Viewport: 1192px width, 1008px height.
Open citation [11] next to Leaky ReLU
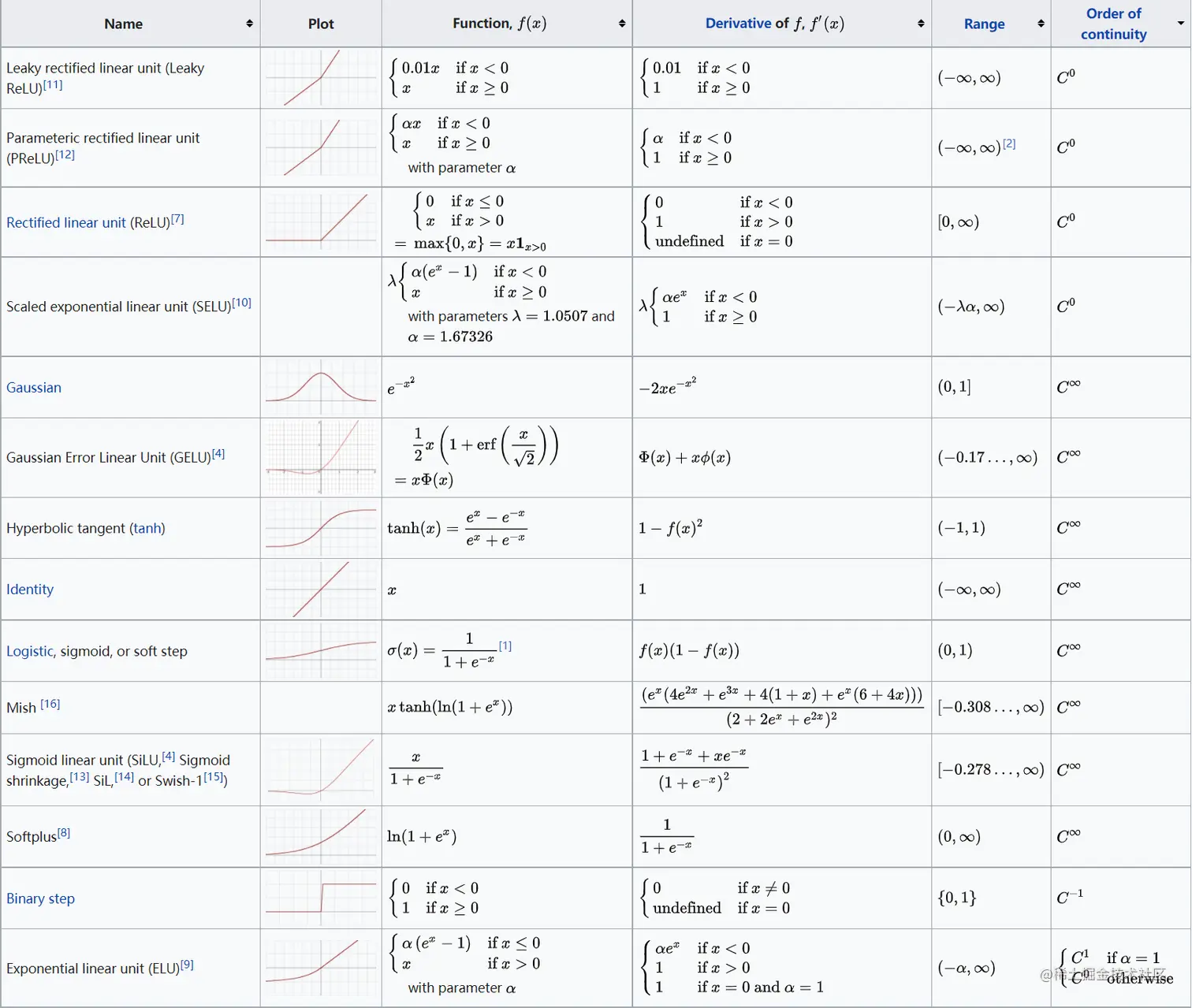53,84
